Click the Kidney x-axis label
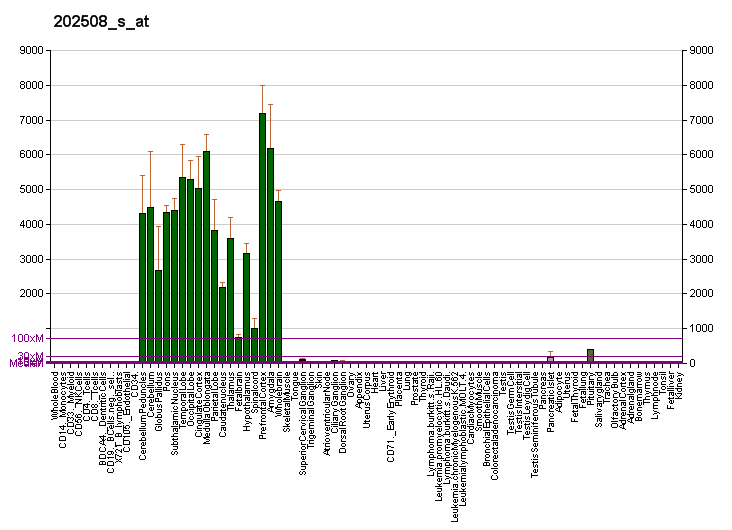Viewport: 732px width, 530px height. [678, 385]
